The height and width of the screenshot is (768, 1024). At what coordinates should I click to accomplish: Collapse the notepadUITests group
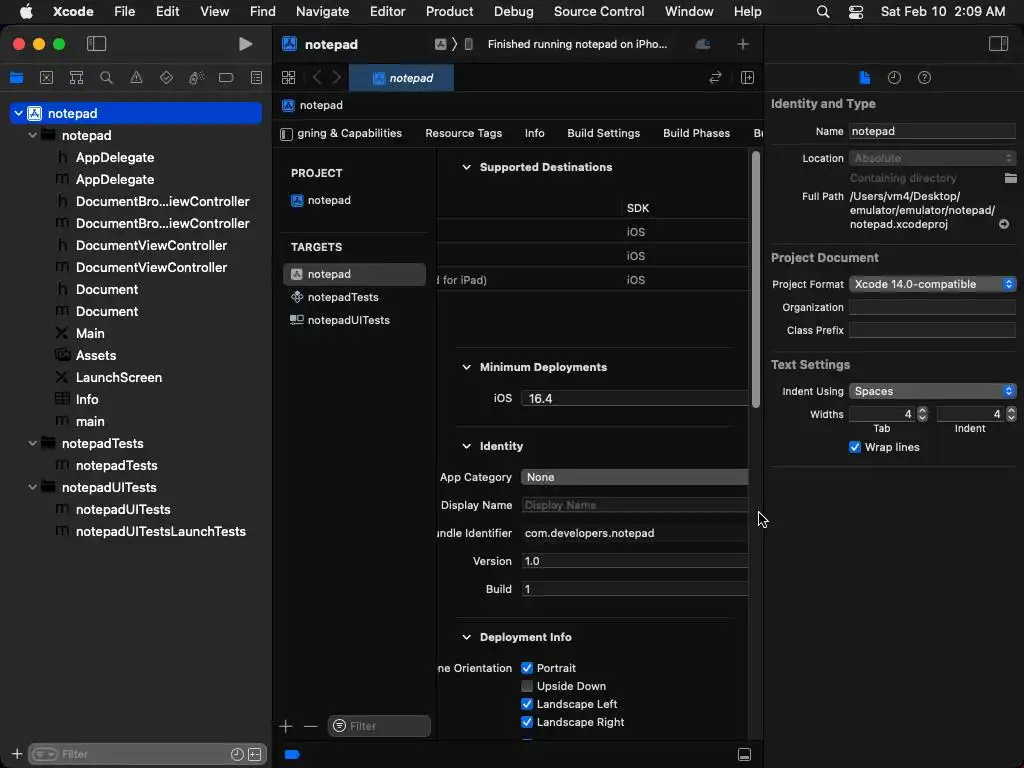32,487
